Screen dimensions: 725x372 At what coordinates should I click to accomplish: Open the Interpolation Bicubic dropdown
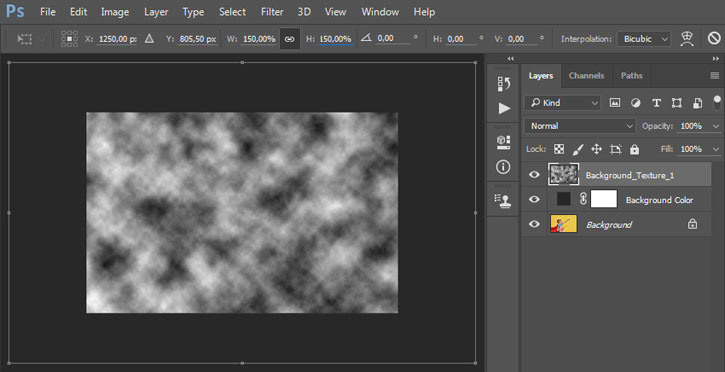coord(644,39)
